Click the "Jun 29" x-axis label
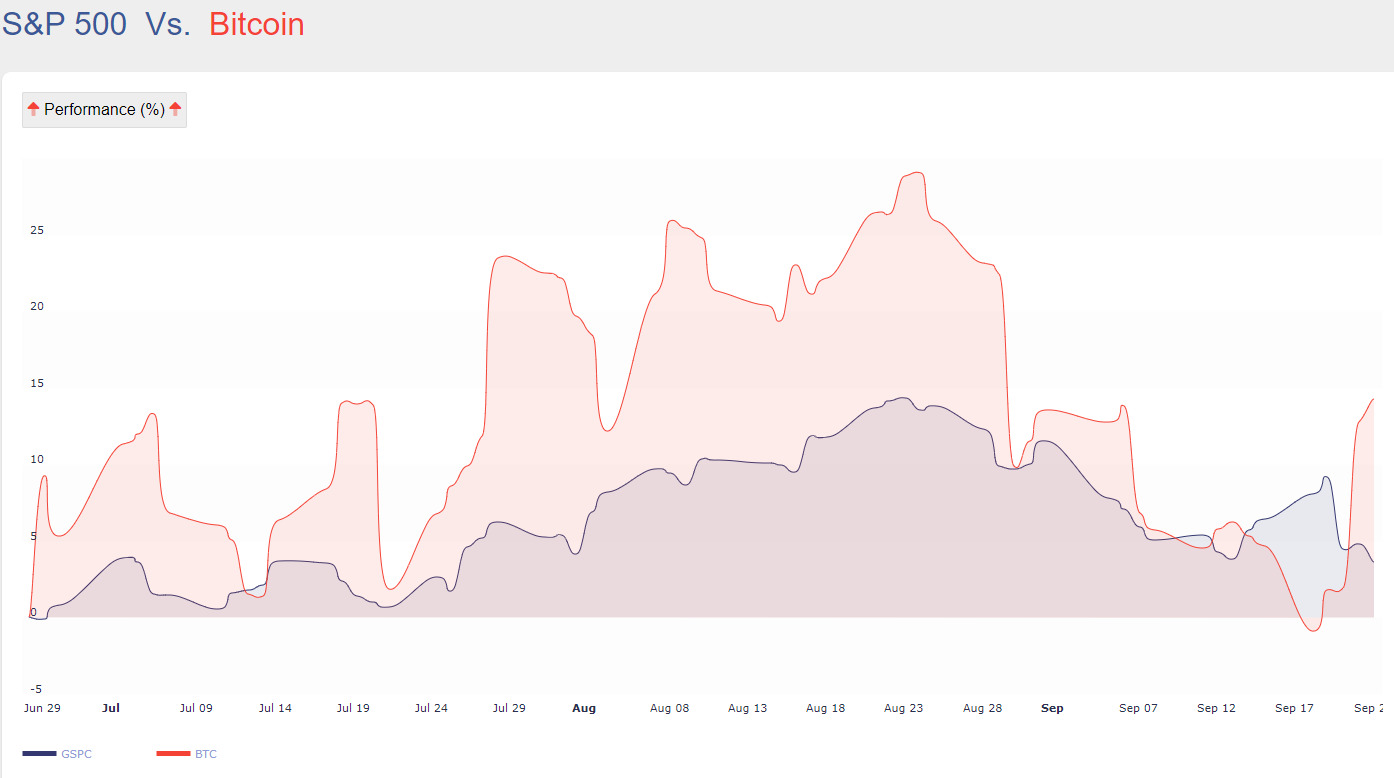 (42, 708)
